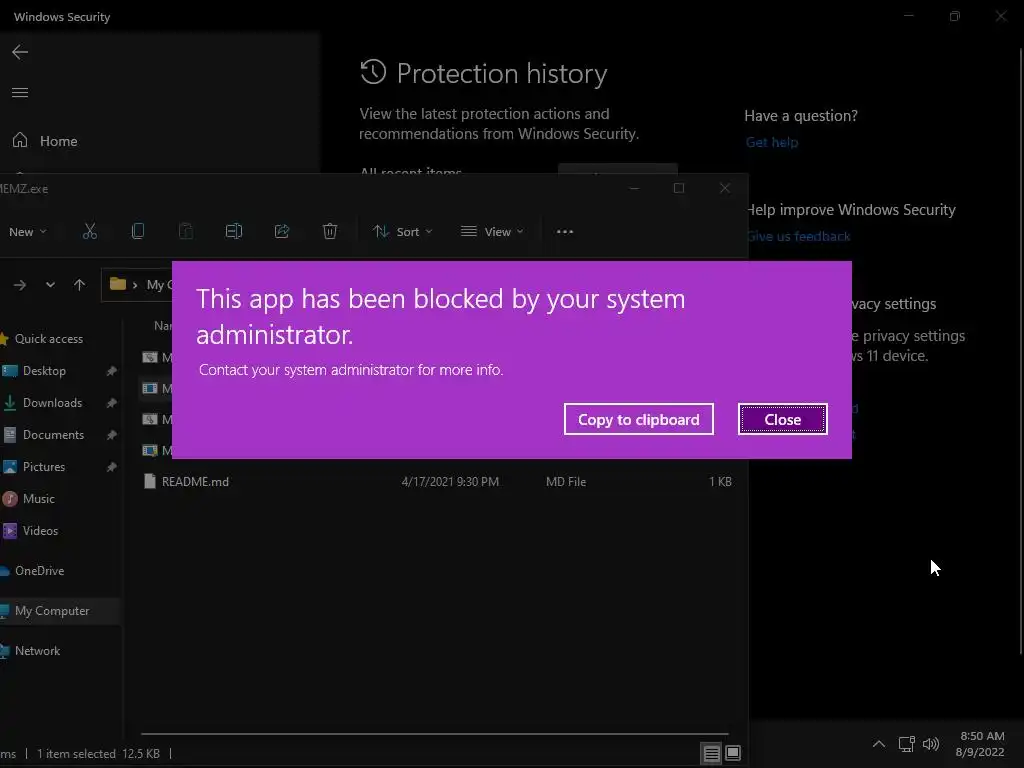The height and width of the screenshot is (768, 1024).
Task: Click the Cut scissors icon
Action: click(90, 231)
